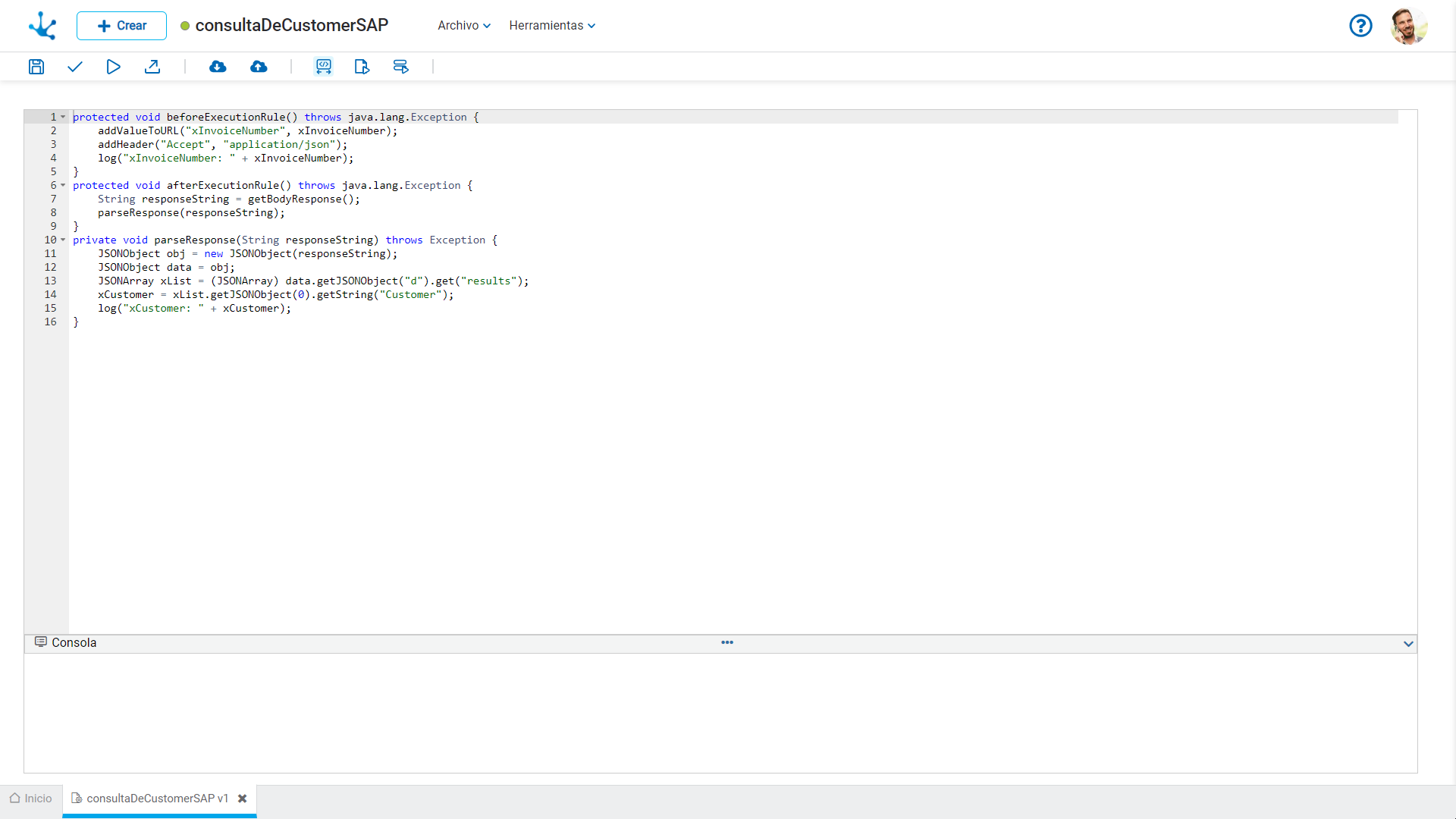Image resolution: width=1456 pixels, height=819 pixels.
Task: Open the user profile avatar
Action: 1409,26
